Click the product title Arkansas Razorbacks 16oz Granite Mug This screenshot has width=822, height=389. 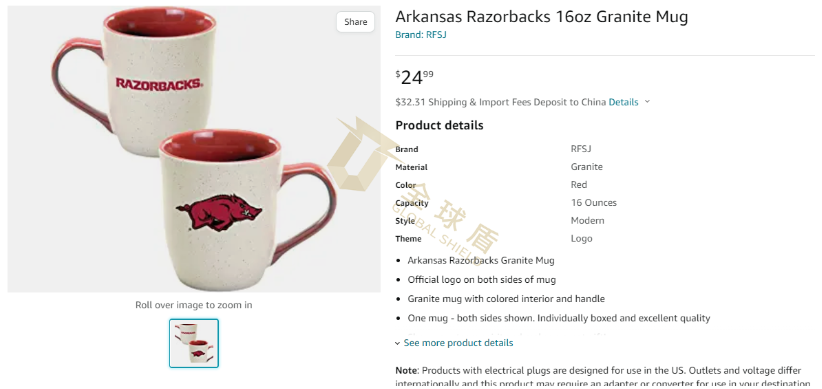click(x=542, y=17)
